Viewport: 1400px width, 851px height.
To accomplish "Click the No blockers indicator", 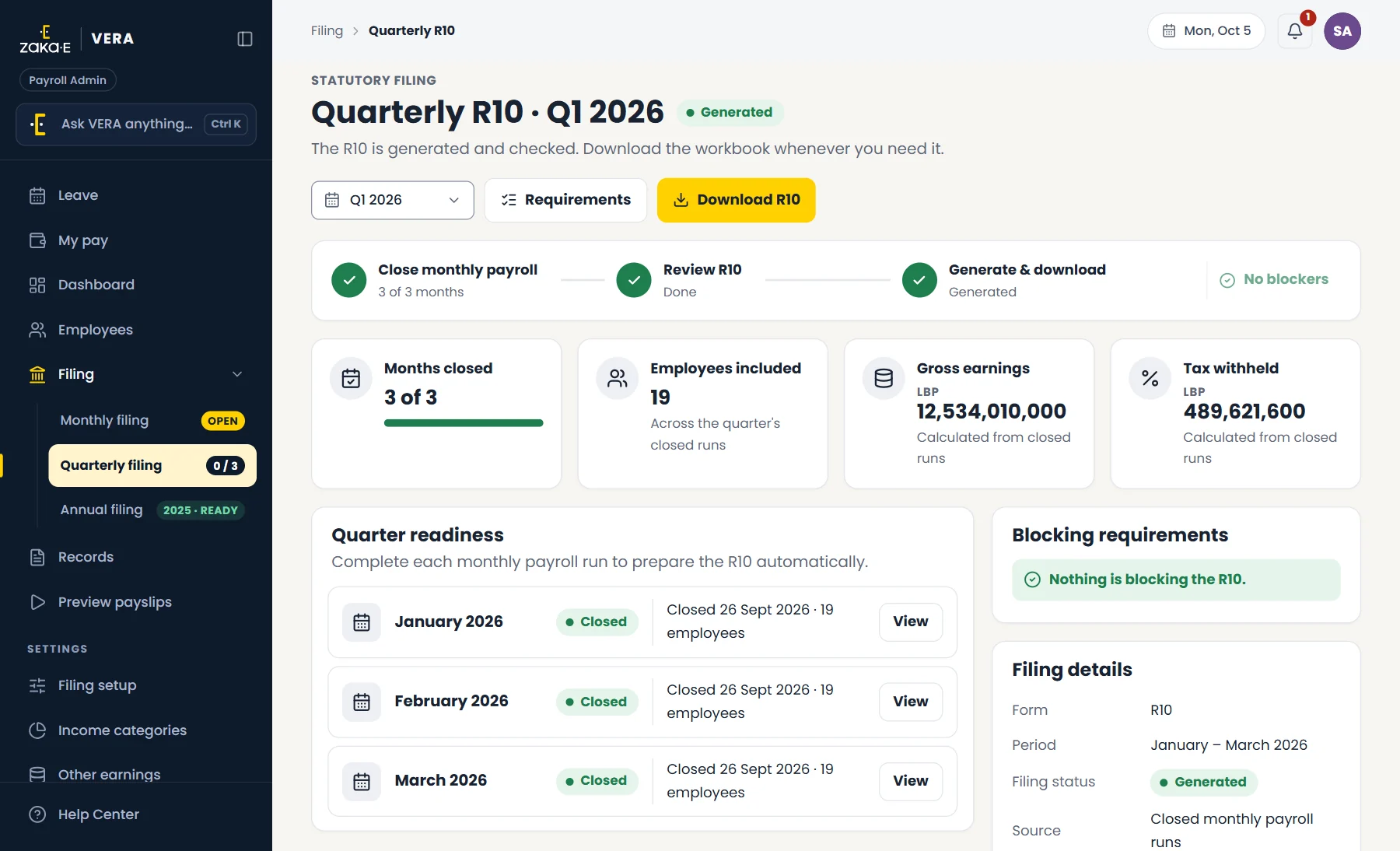I will coord(1274,279).
